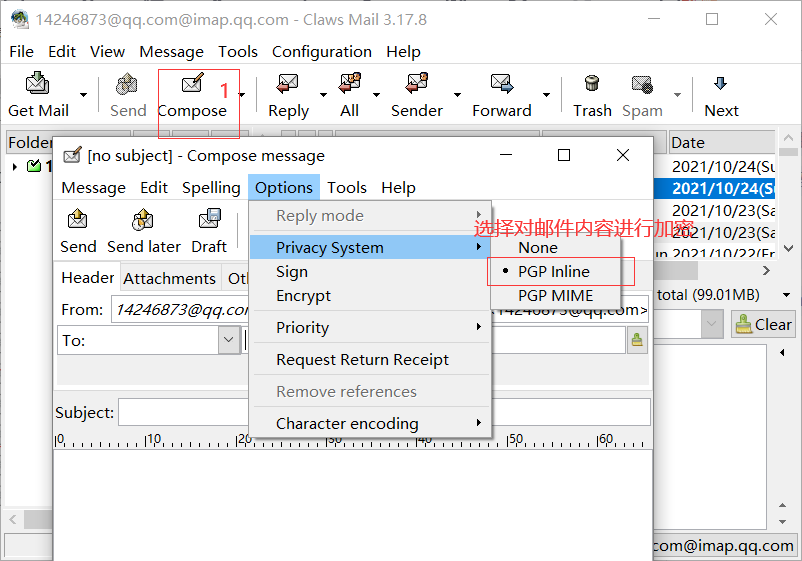The height and width of the screenshot is (561, 802).
Task: Open Edit menu in Compose window
Action: (154, 188)
